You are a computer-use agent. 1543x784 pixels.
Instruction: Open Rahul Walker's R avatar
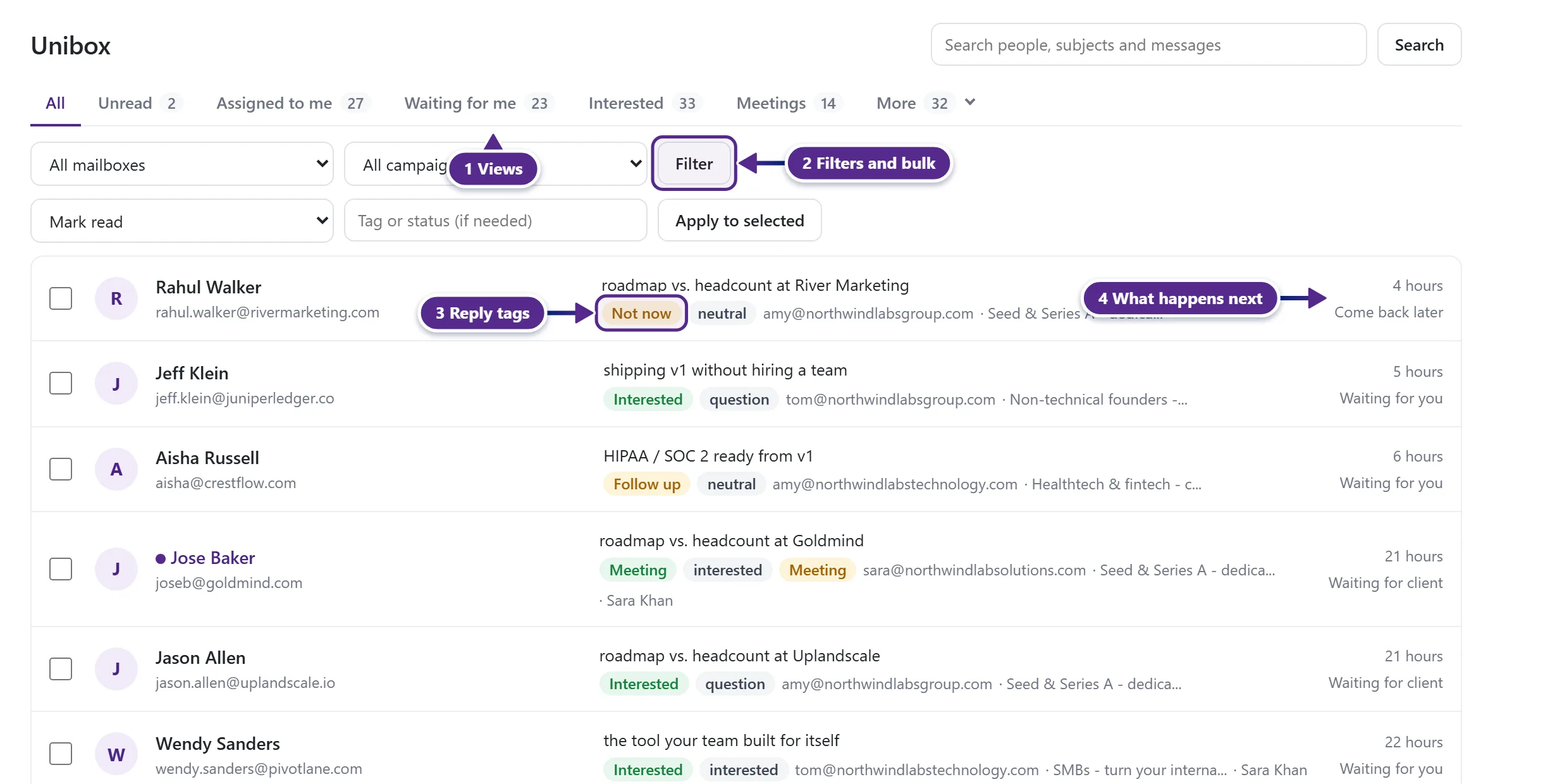click(116, 298)
